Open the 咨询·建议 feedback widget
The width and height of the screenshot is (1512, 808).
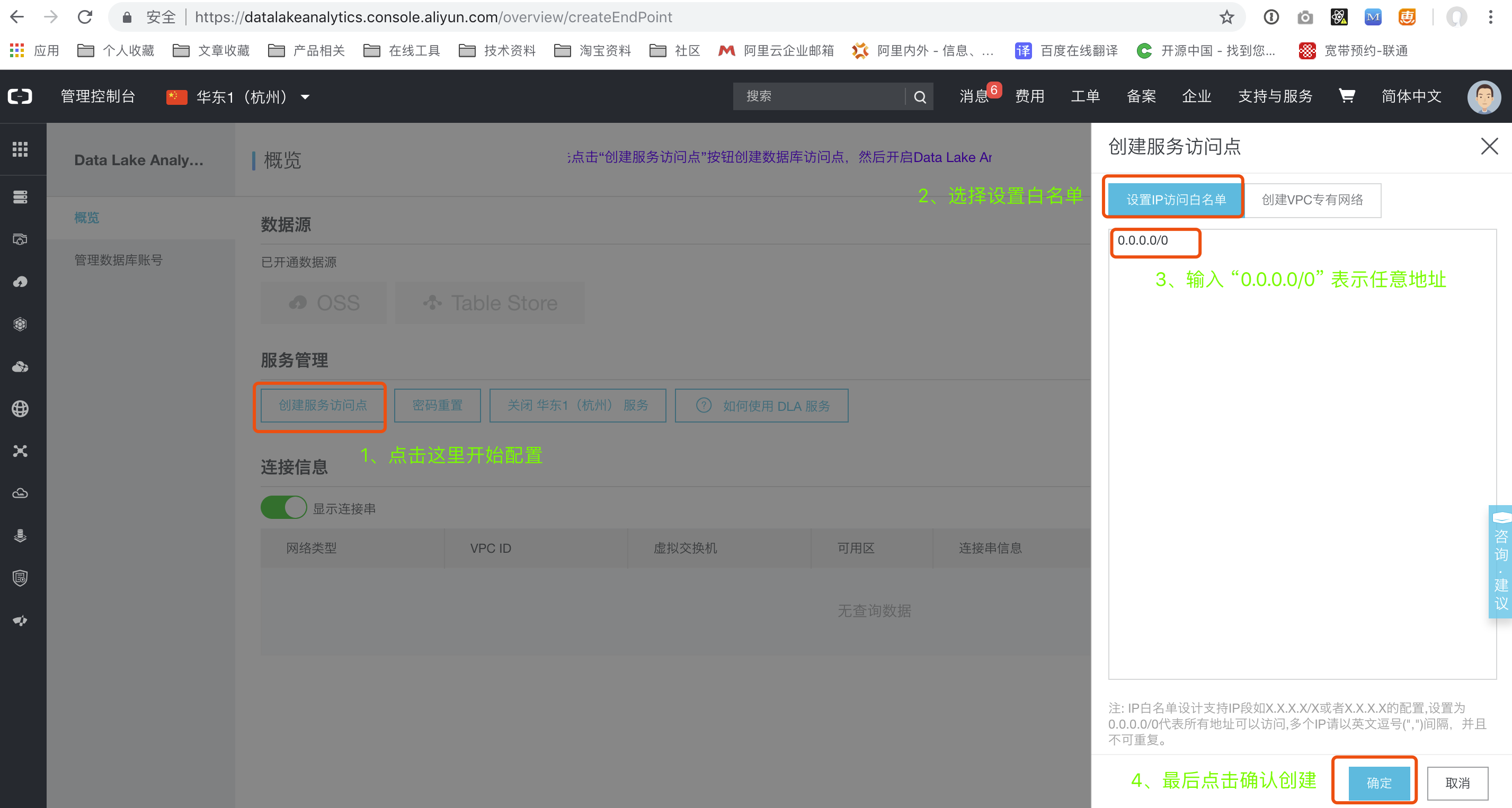click(1500, 562)
